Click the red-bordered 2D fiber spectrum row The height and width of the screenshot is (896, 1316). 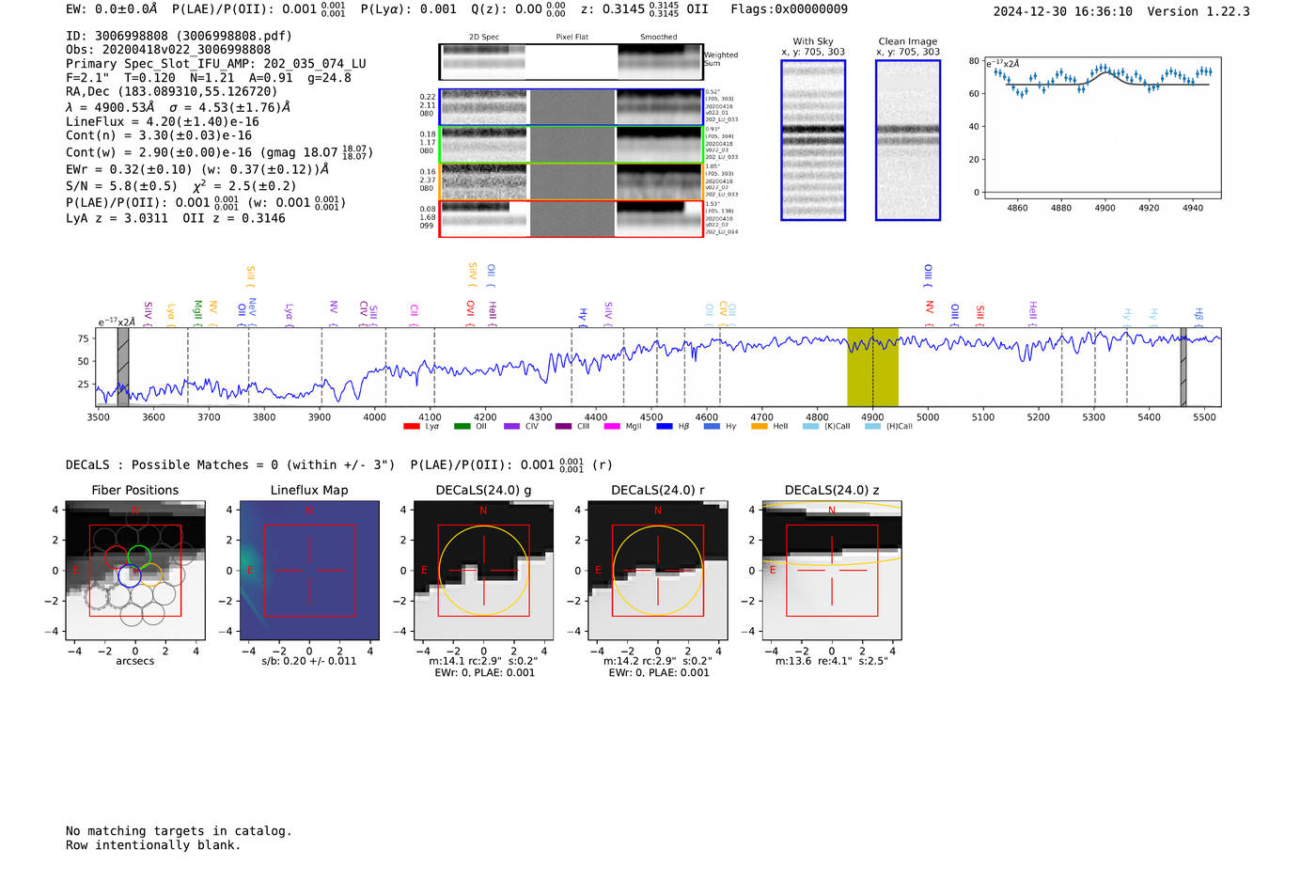(572, 218)
